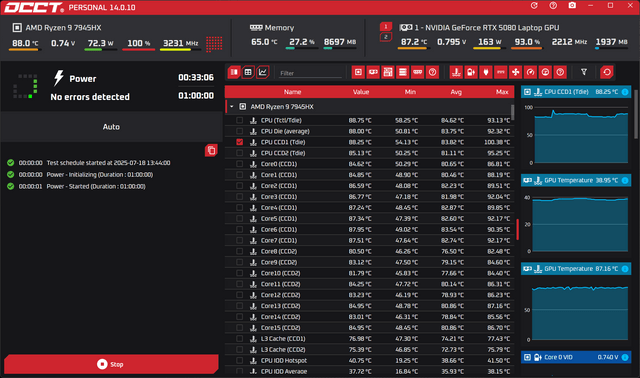This screenshot has height=378, width=640.
Task: Switch to the split table and graph view
Action: tap(234, 72)
